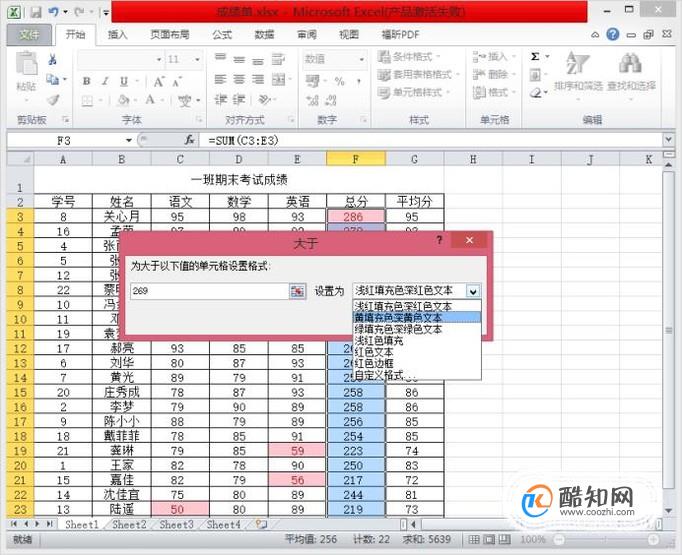This screenshot has height=555, width=682.
Task: Switch to the Page Layout tab
Action: click(170, 35)
